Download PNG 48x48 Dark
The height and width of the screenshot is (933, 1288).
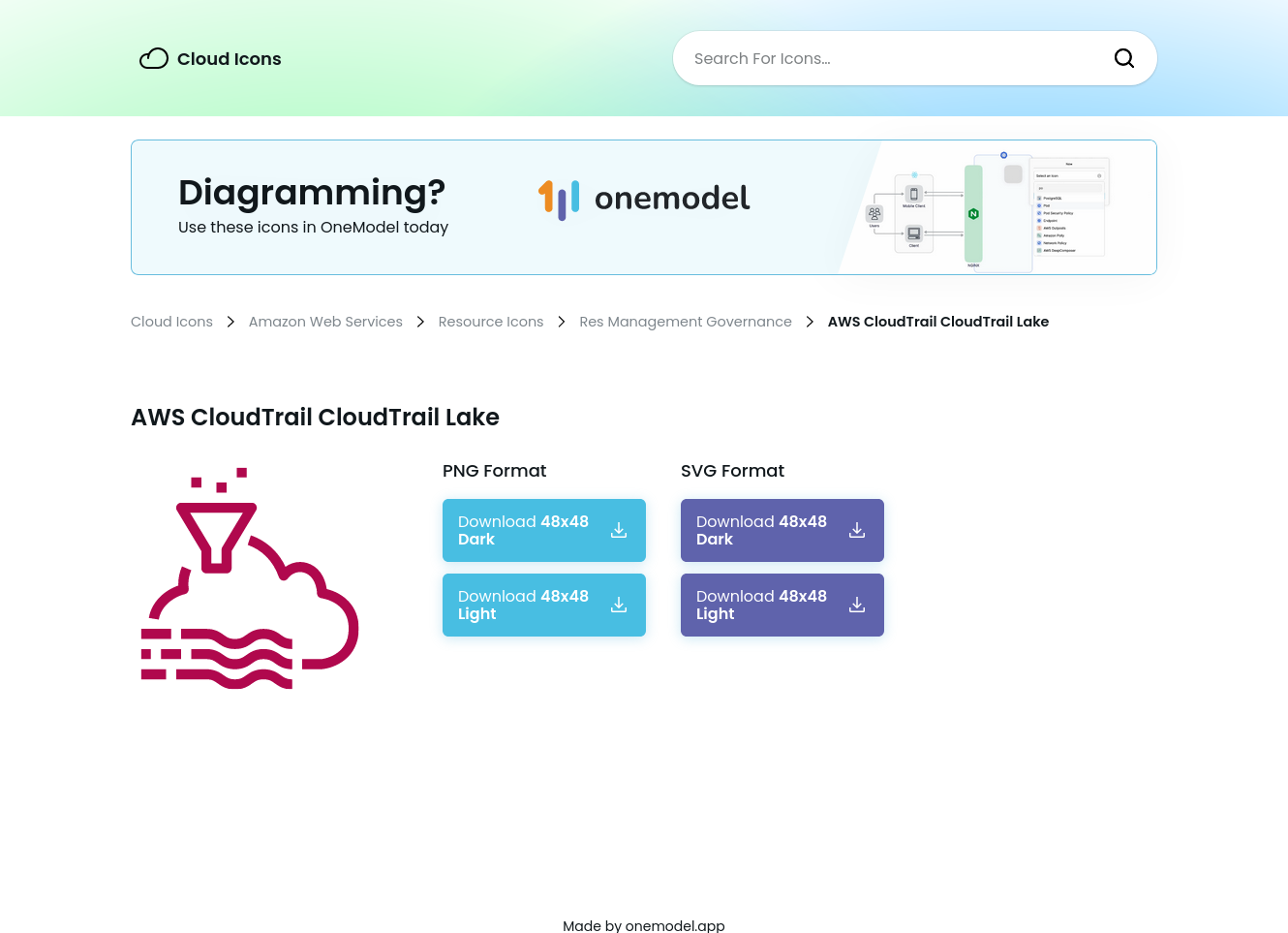pyautogui.click(x=544, y=530)
